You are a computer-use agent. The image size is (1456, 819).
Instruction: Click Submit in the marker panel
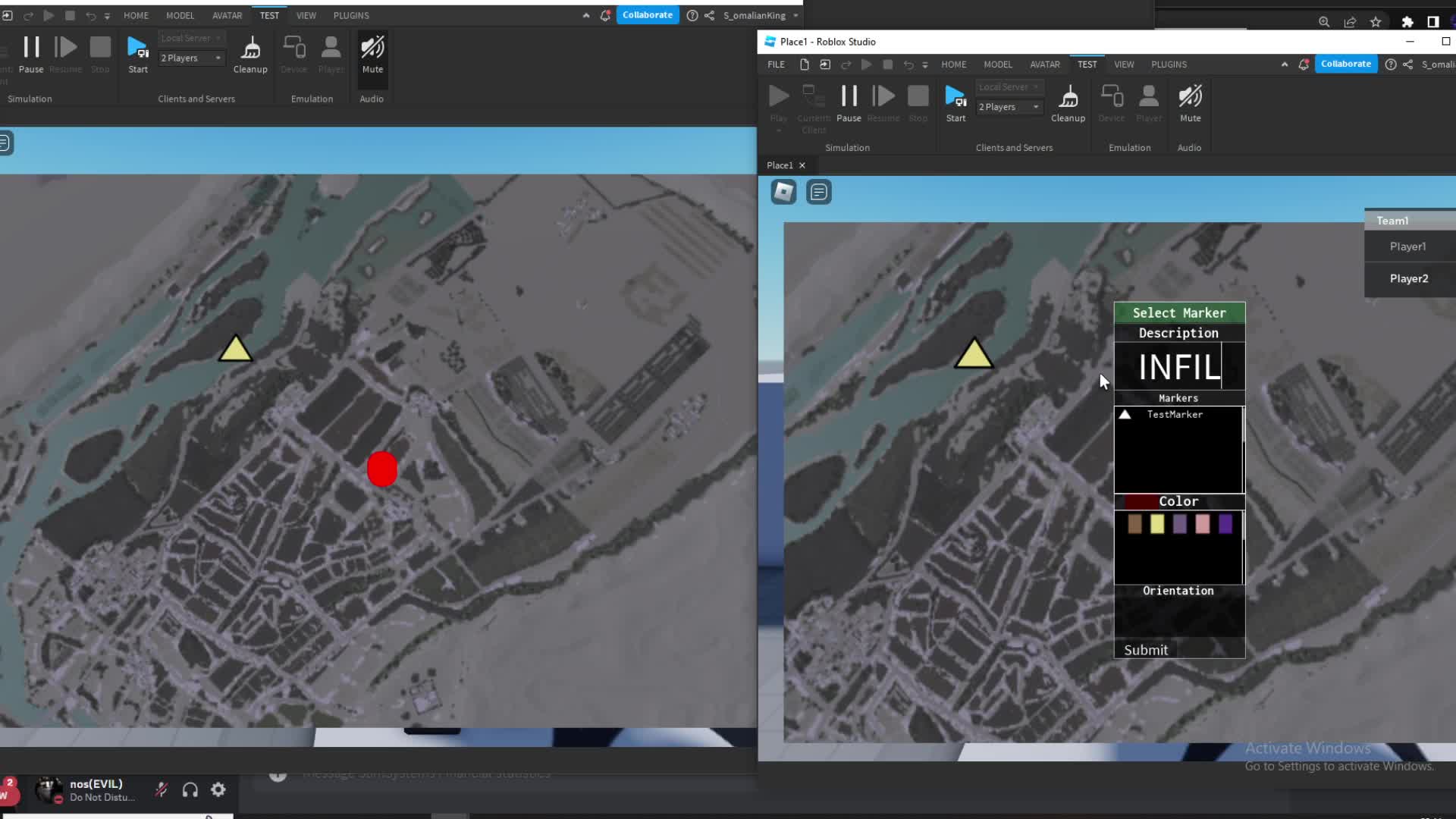(x=1146, y=650)
